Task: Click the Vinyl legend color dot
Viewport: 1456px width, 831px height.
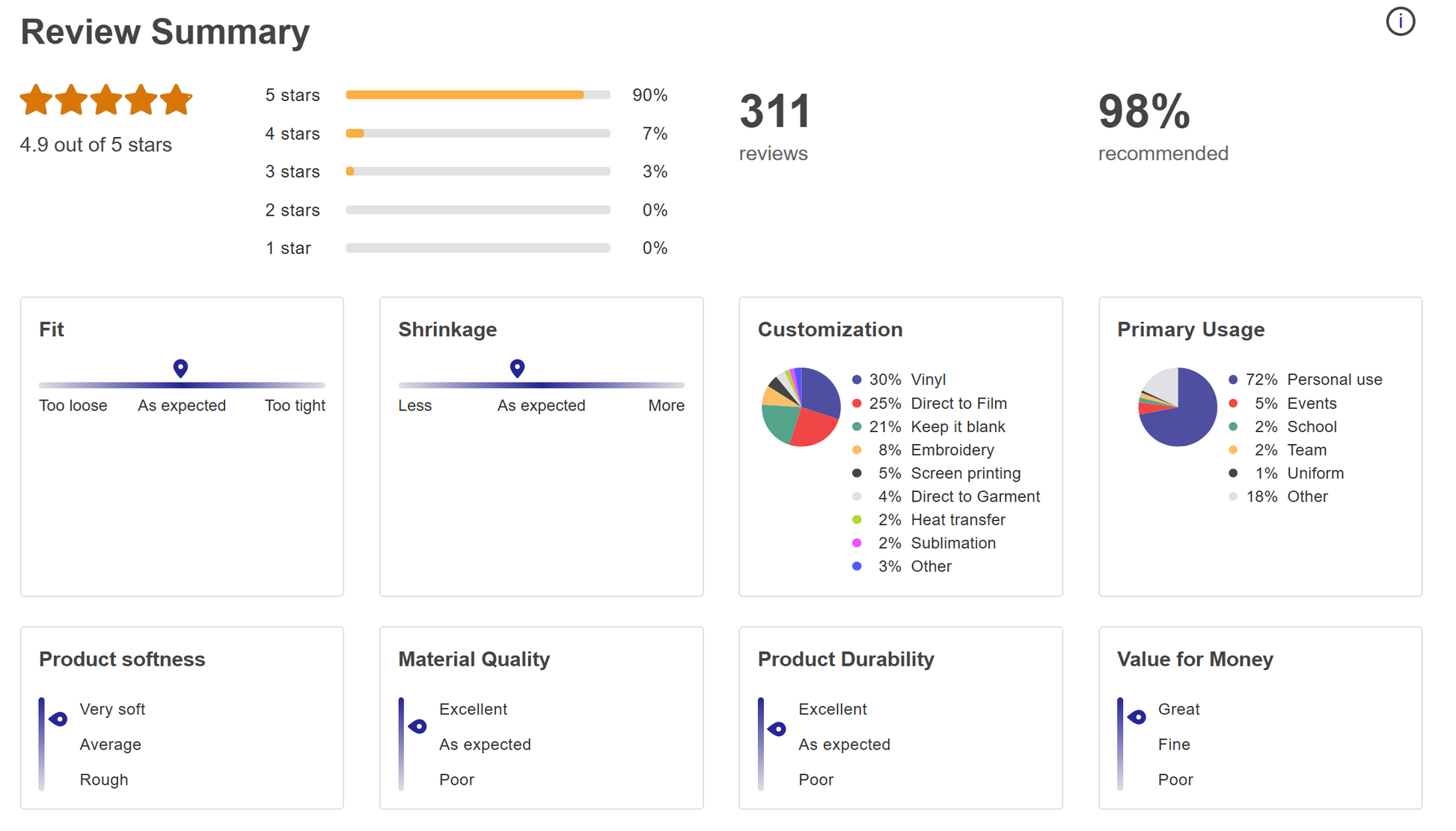Action: pos(857,380)
